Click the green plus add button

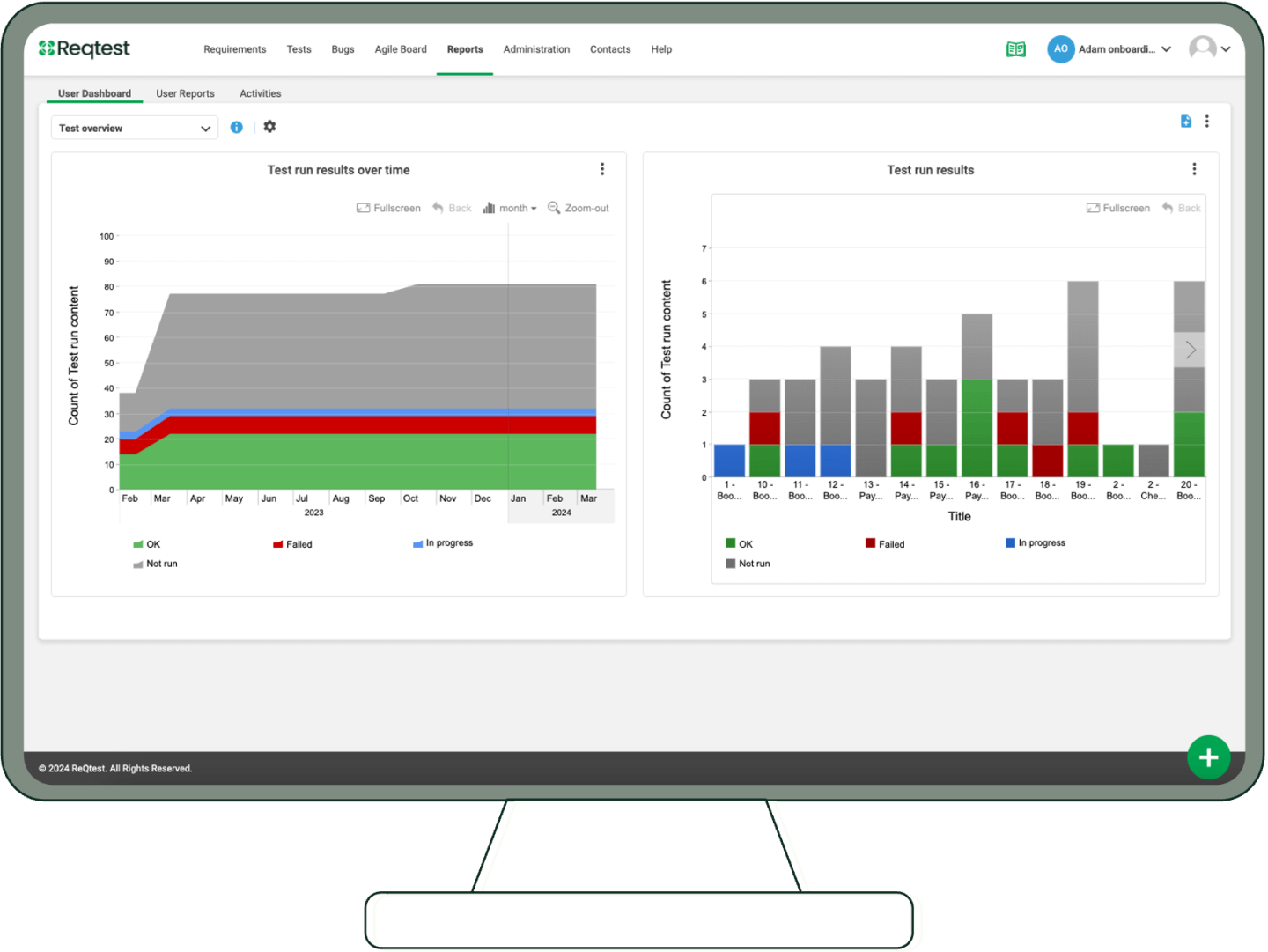coord(1208,757)
